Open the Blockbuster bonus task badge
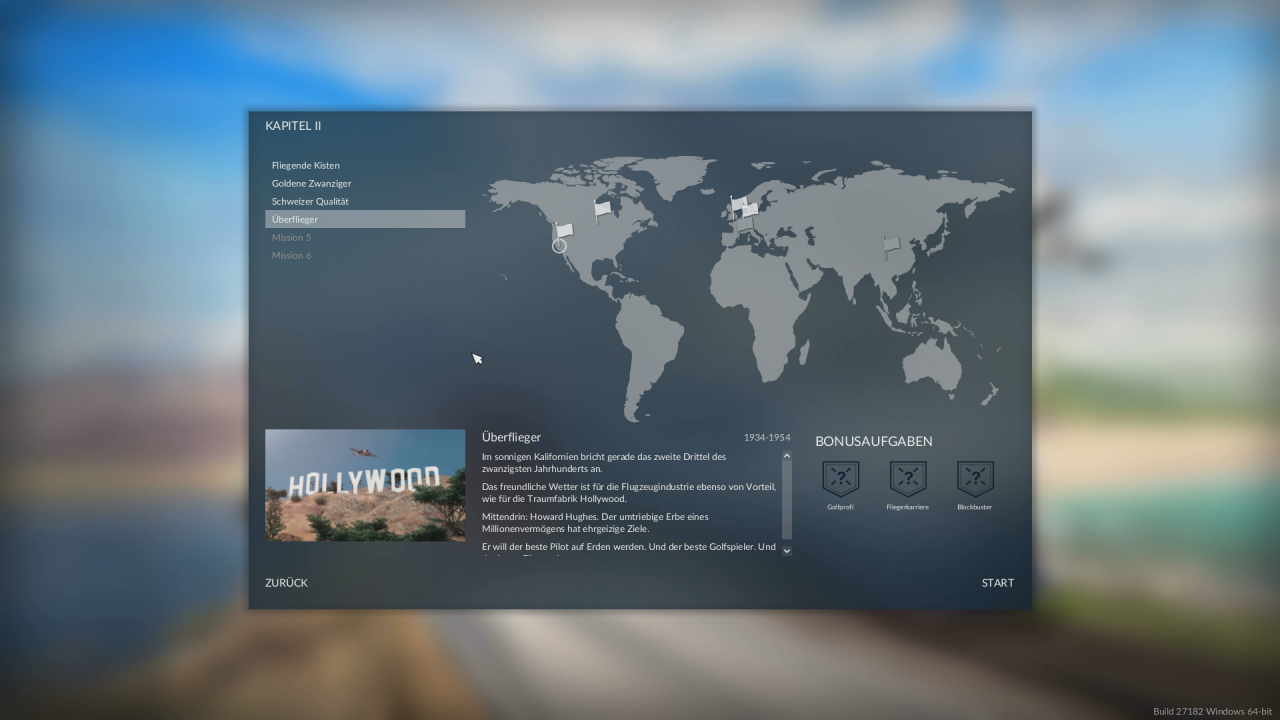 coord(975,478)
